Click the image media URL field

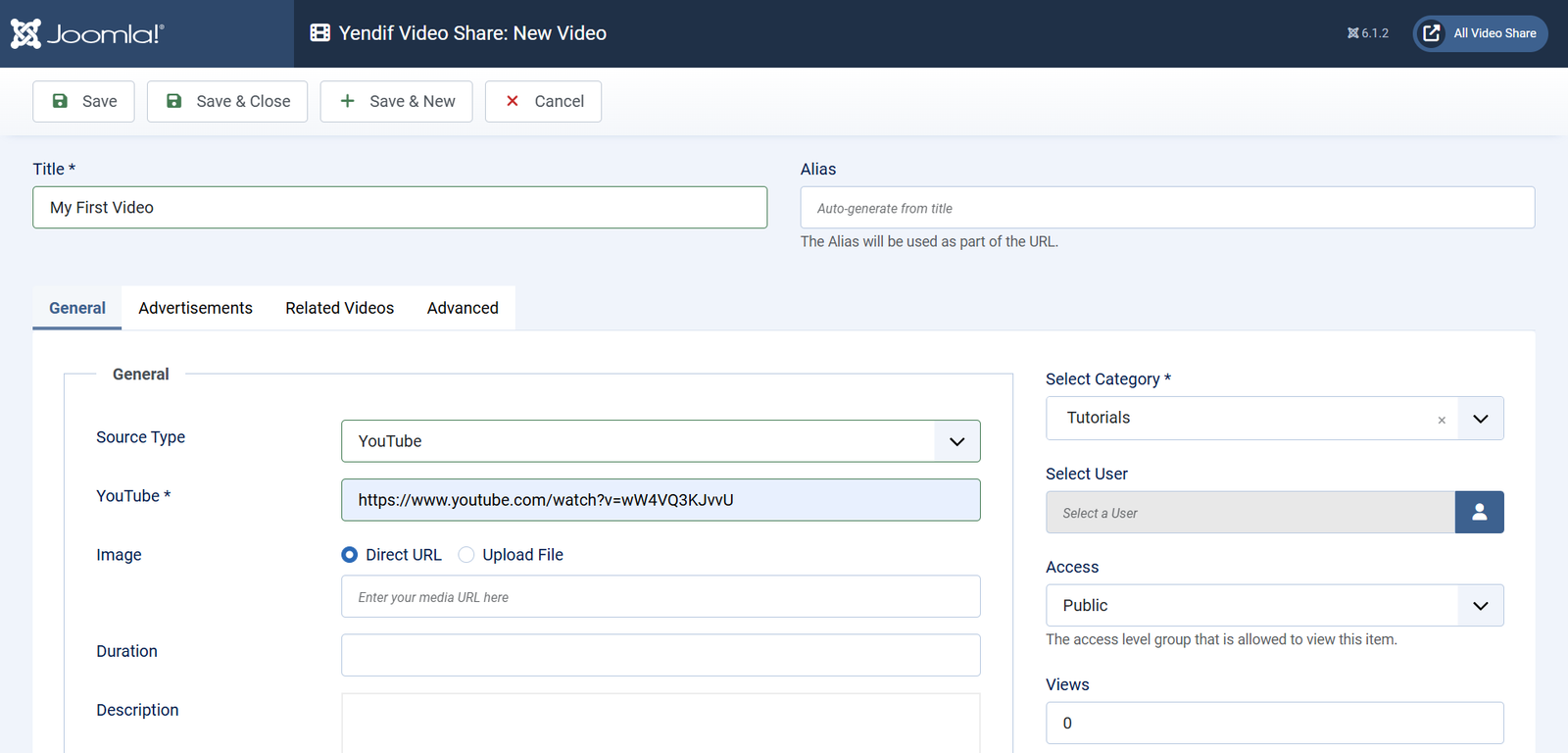[x=661, y=597]
